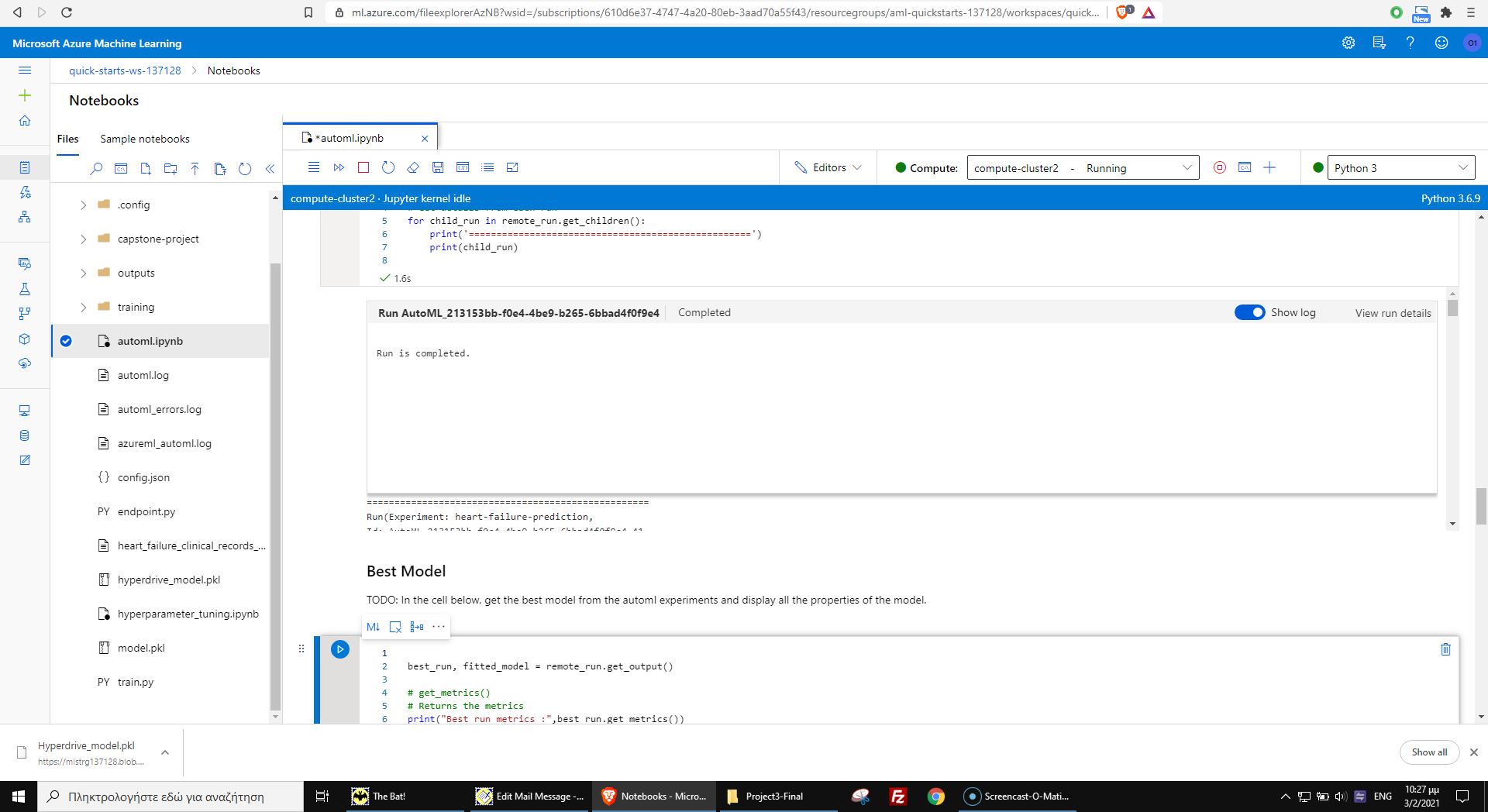
Task: Stop the compute with the red circle icon
Action: click(1220, 167)
